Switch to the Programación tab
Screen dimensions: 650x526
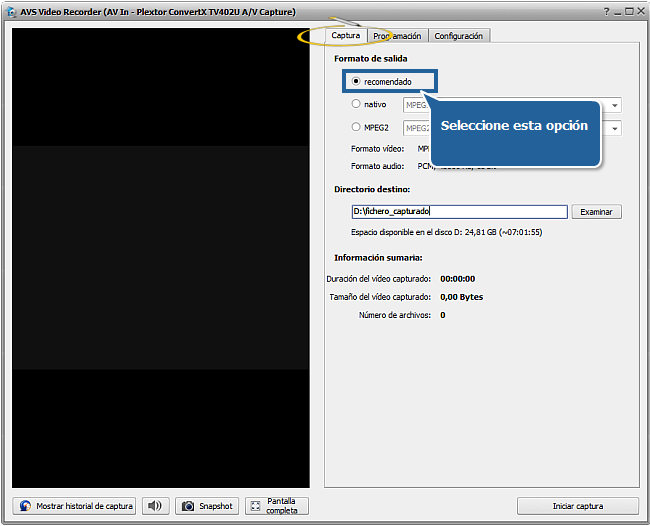coord(397,36)
